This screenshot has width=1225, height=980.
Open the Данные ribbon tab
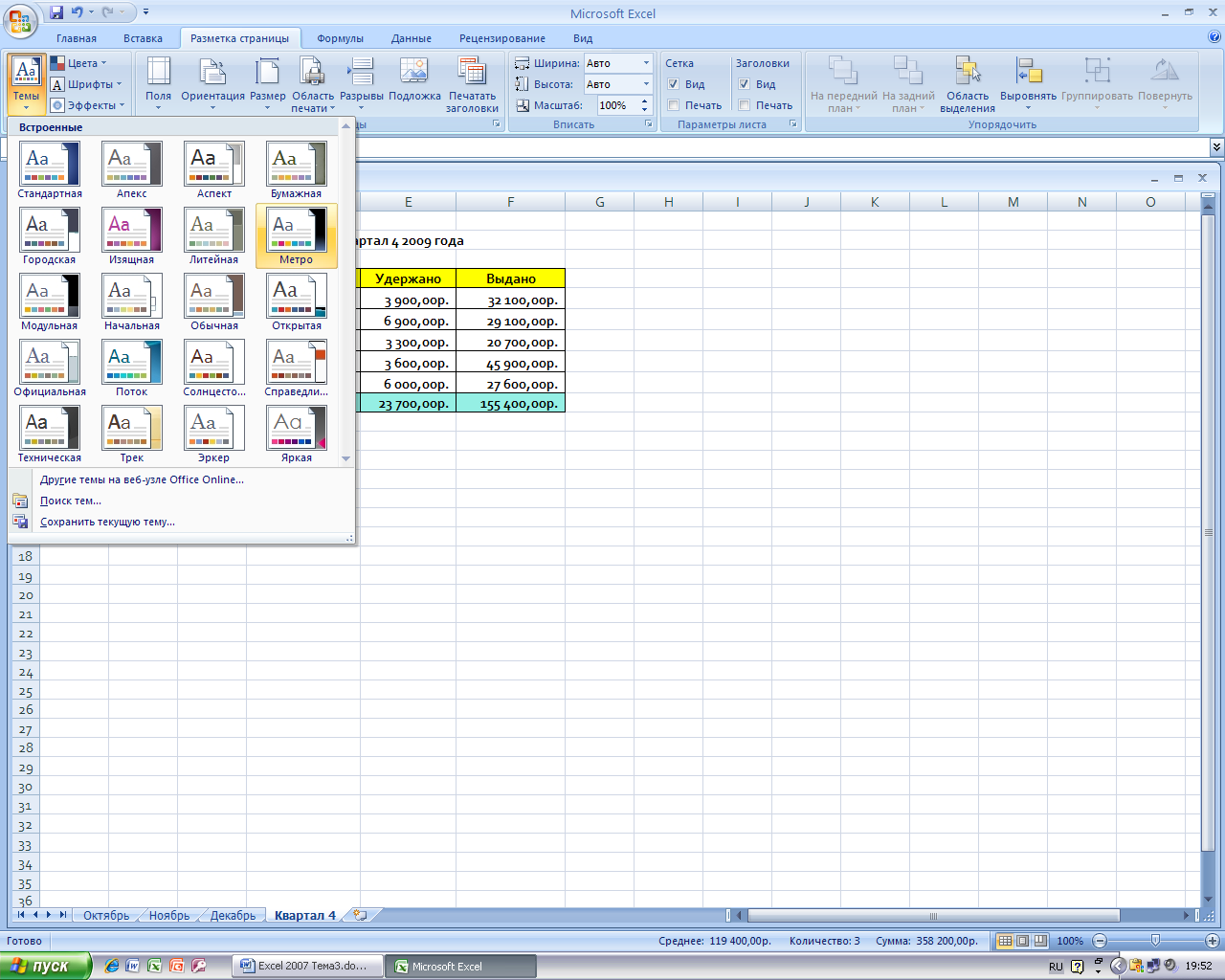412,38
